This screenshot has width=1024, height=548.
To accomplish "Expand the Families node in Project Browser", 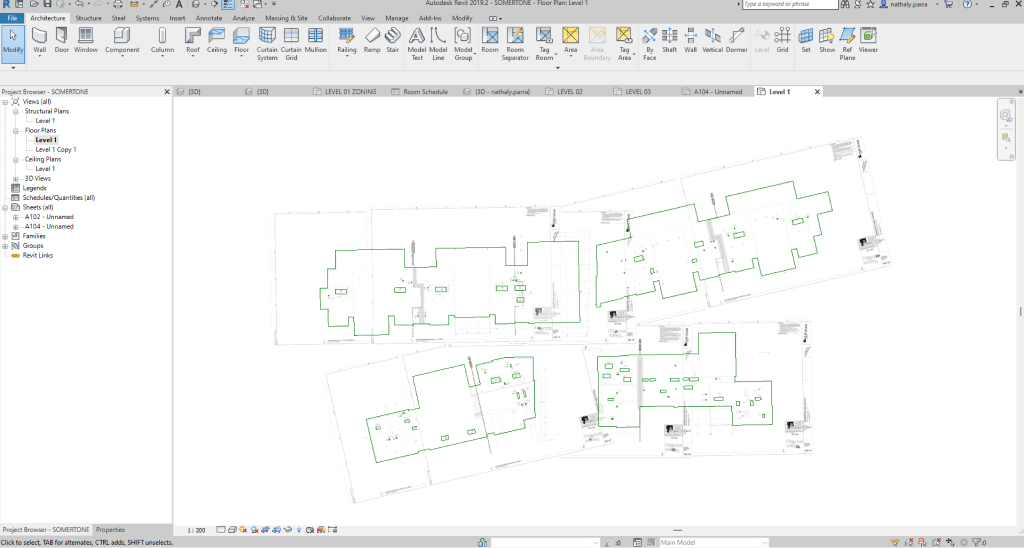I will click(5, 236).
